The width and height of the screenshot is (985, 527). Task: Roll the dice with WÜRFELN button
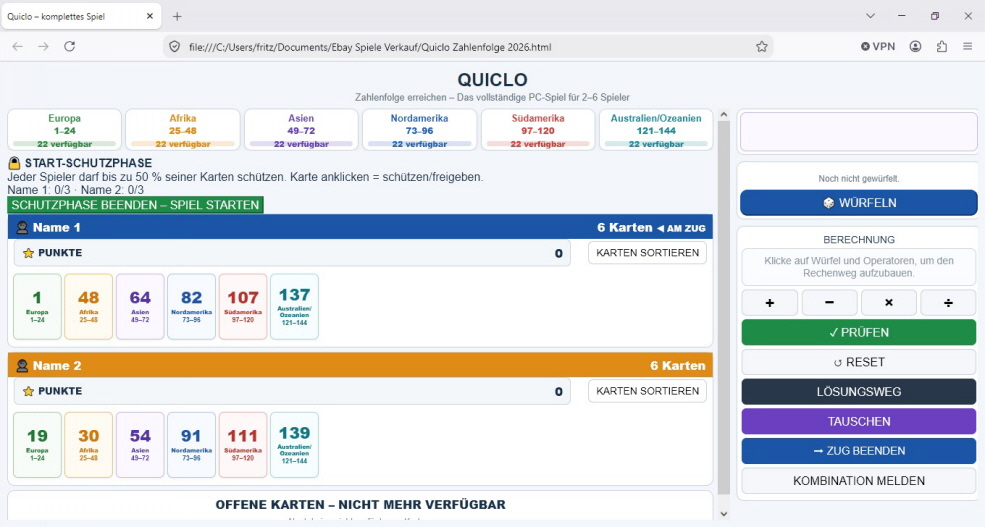tap(859, 203)
